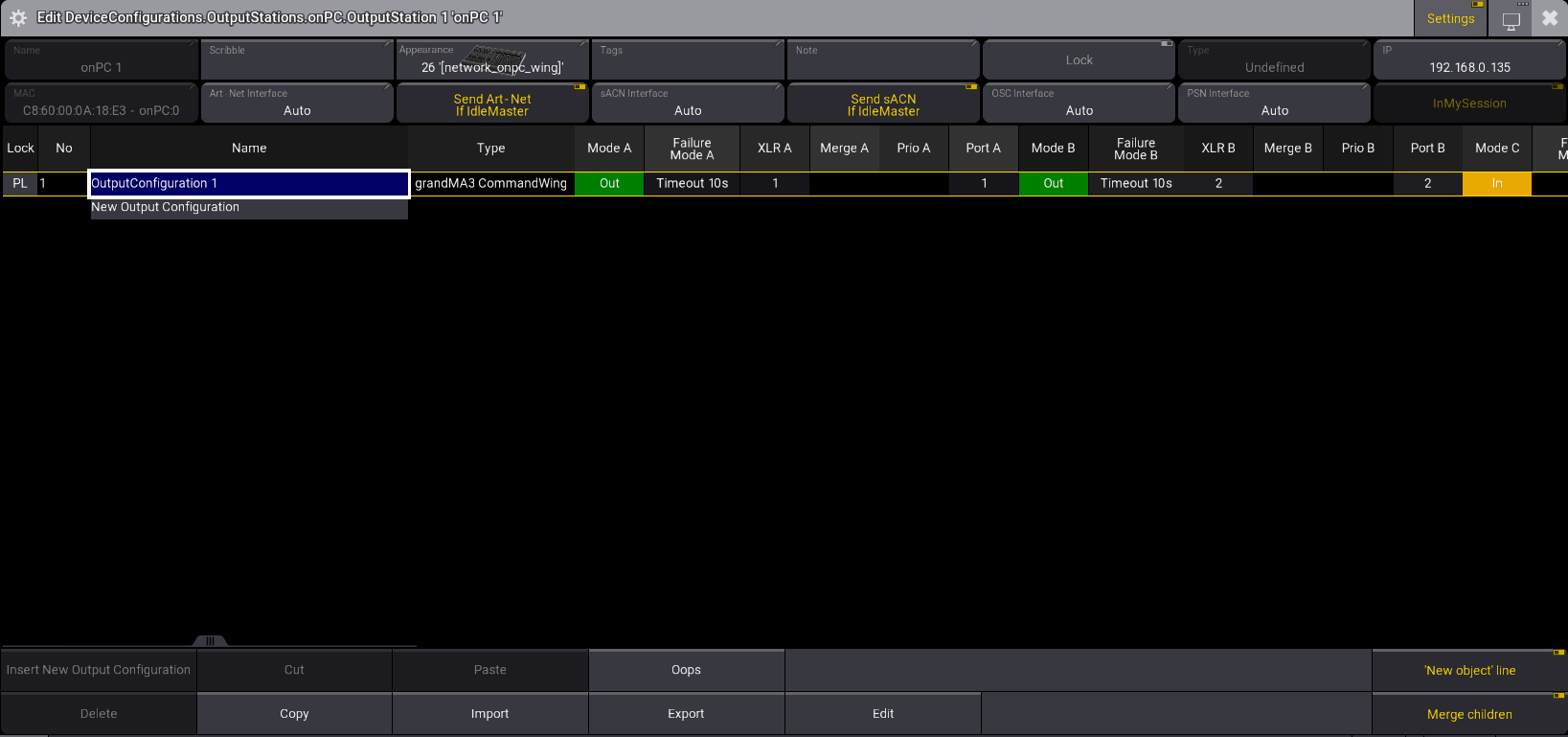Toggle Send sACN If IdleMaster
The width and height of the screenshot is (1568, 737).
883,104
